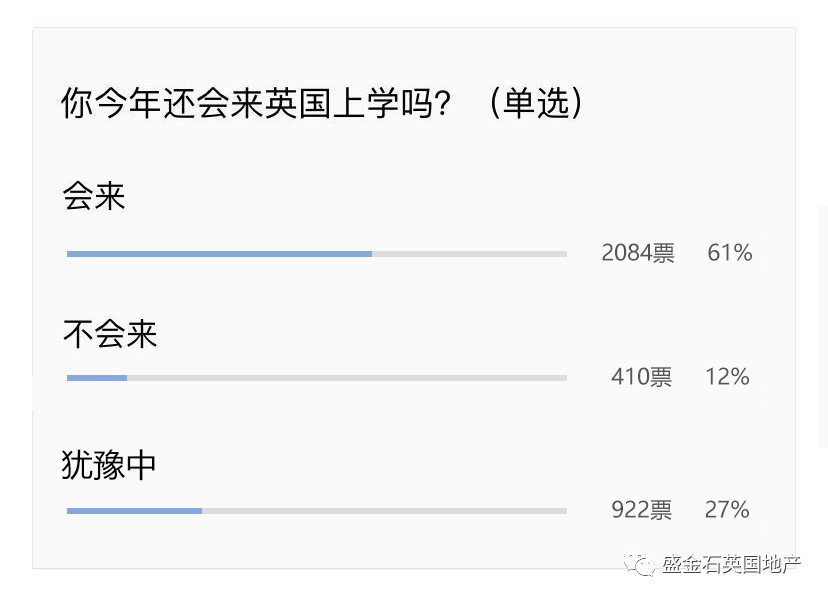Click the 12% percentage label
The height and width of the screenshot is (600, 828).
pos(727,377)
